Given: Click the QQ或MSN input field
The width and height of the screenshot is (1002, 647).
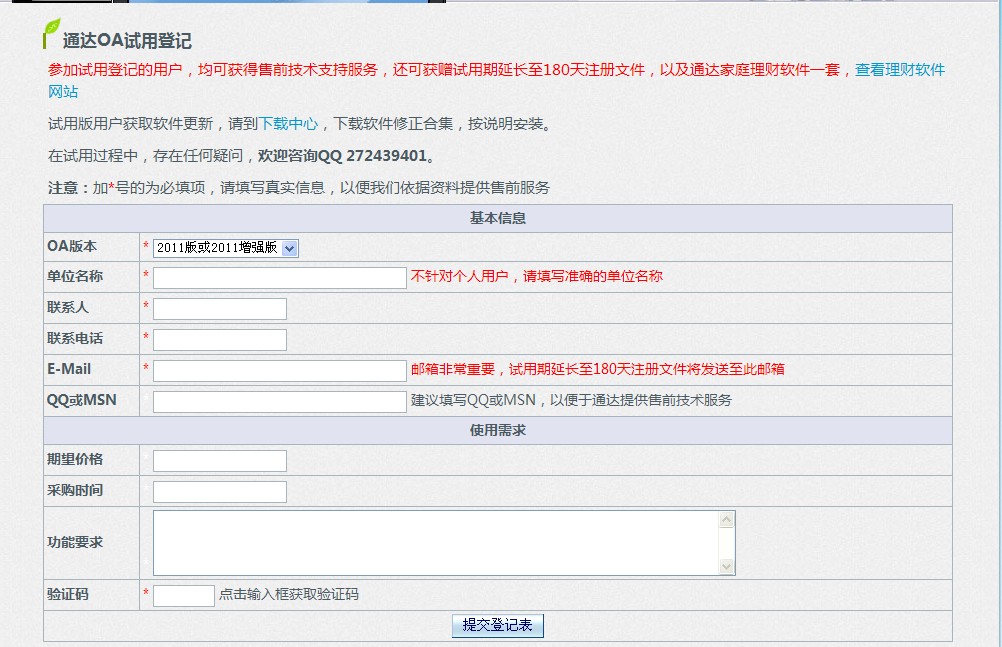Looking at the screenshot, I should [x=280, y=401].
